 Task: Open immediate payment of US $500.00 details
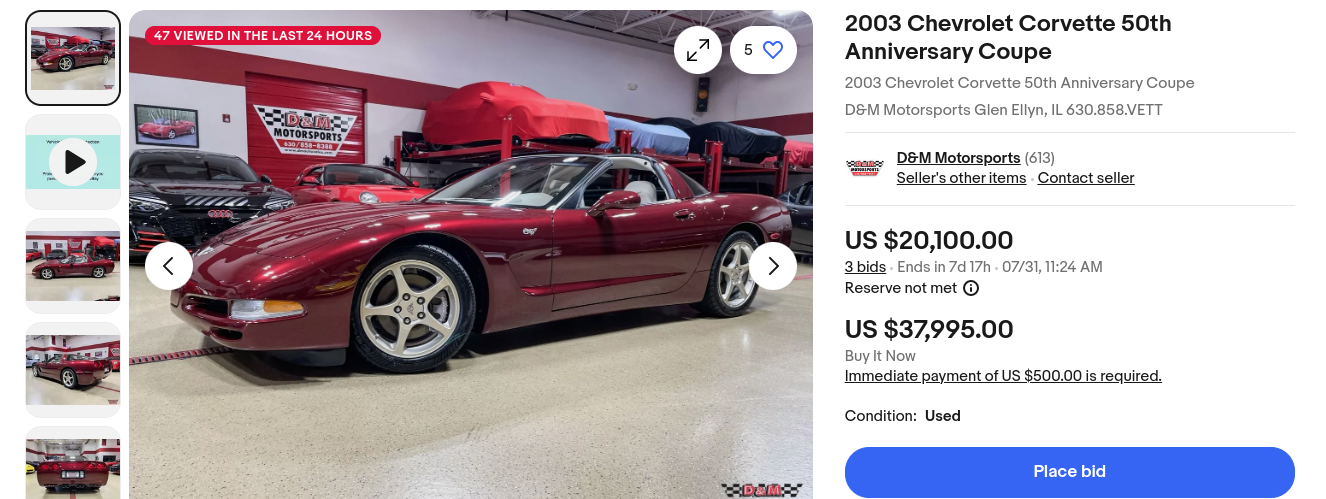pyautogui.click(x=1003, y=376)
